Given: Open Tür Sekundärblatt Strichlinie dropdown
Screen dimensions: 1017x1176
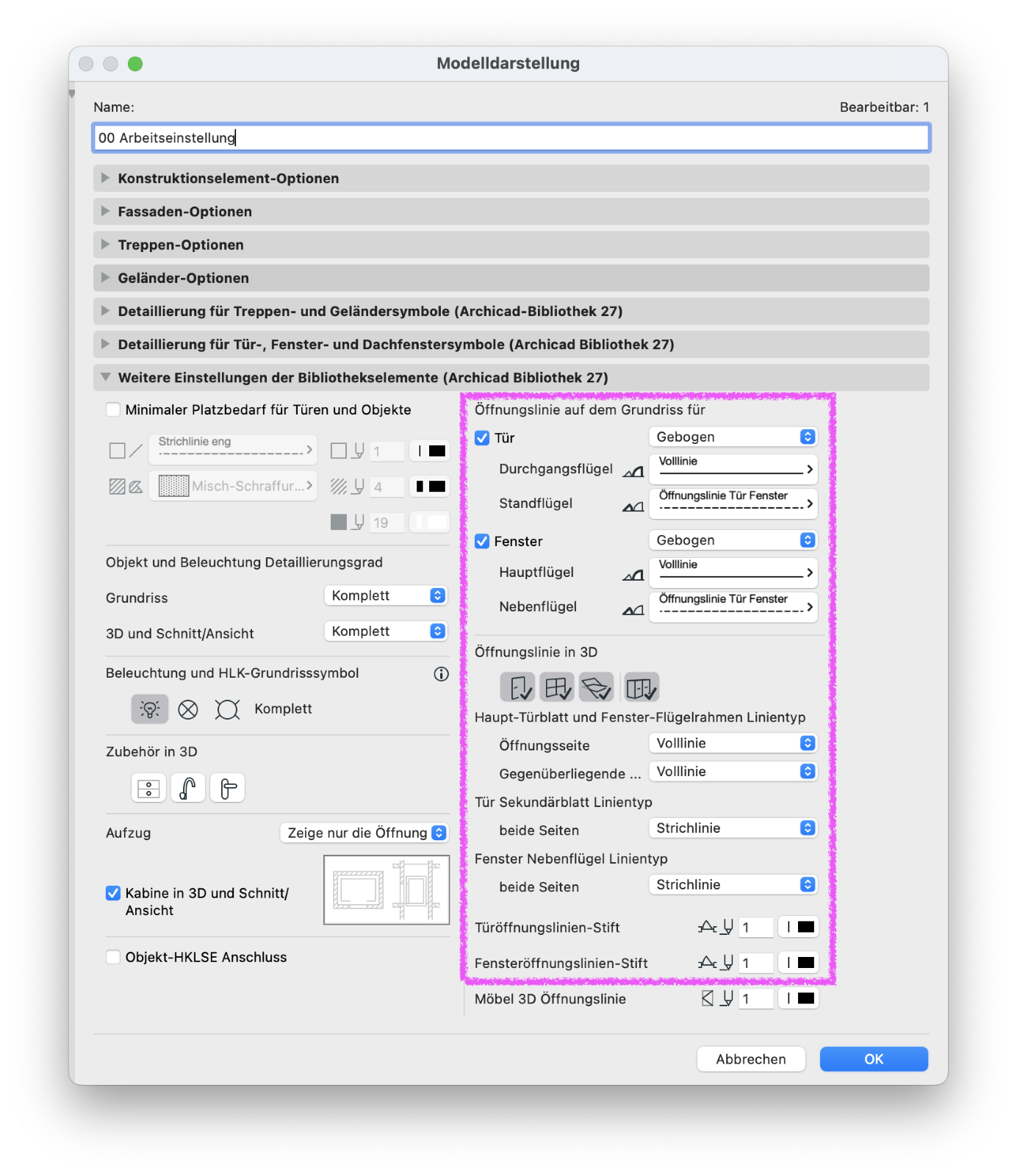Looking at the screenshot, I should (x=733, y=828).
